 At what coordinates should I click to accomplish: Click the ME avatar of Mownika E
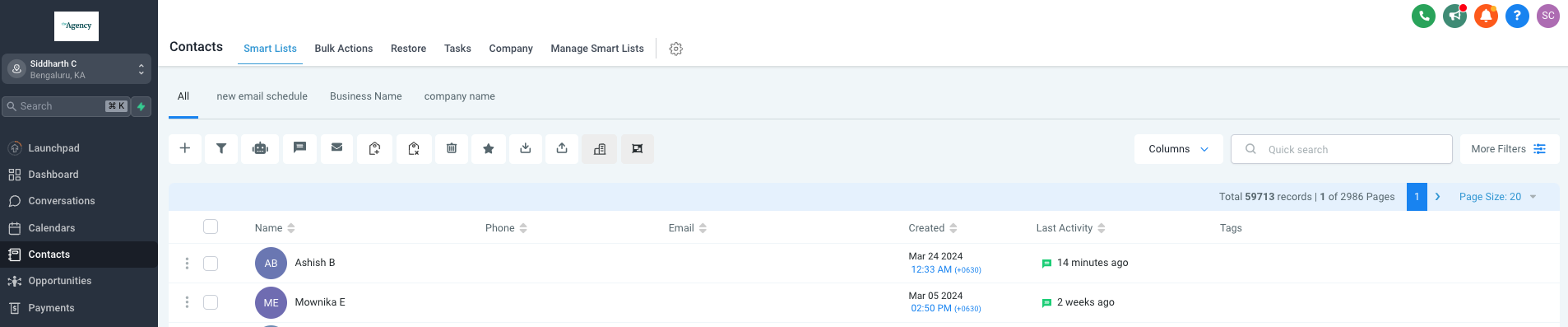tap(271, 302)
